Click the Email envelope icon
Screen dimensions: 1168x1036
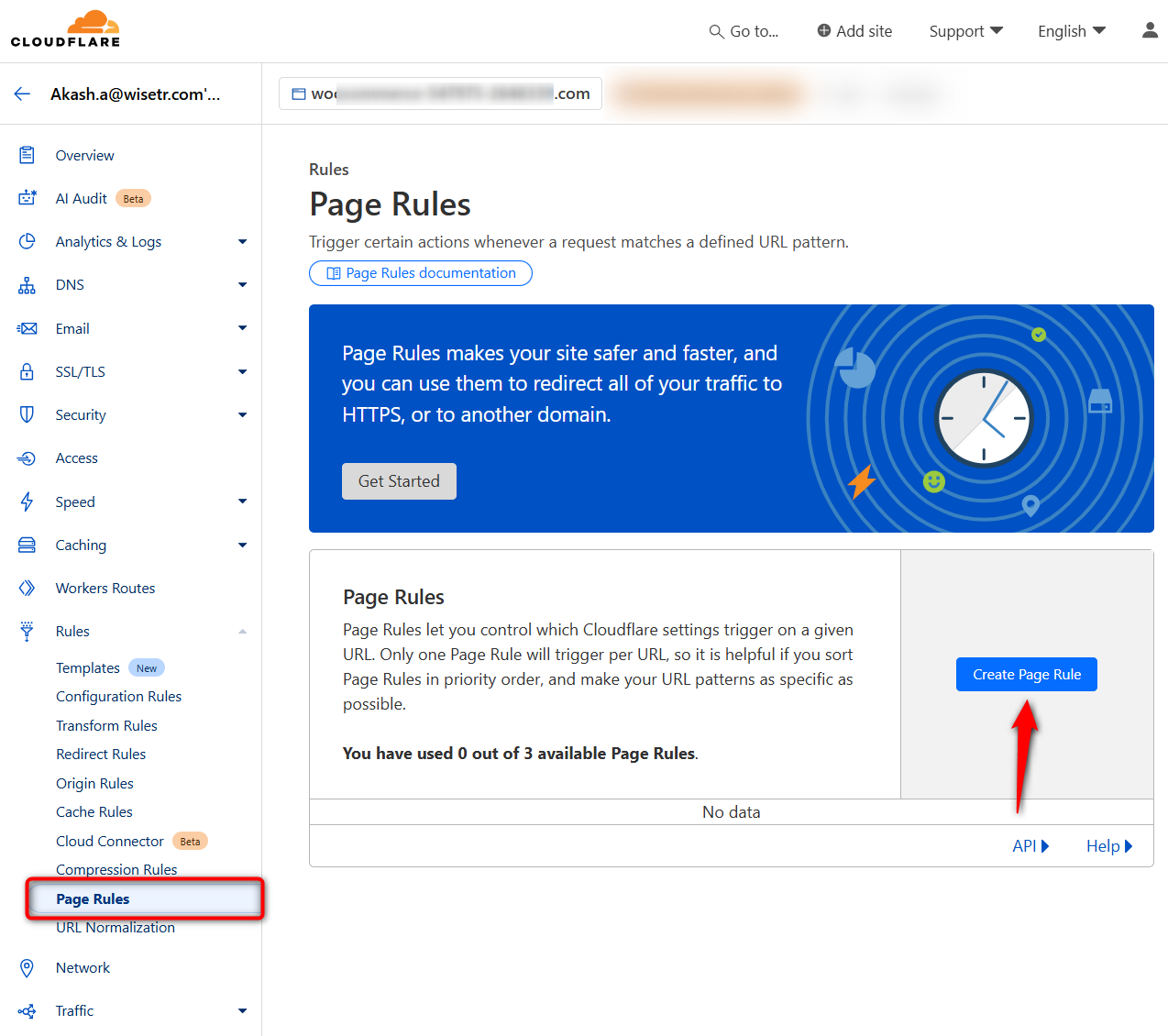(28, 328)
